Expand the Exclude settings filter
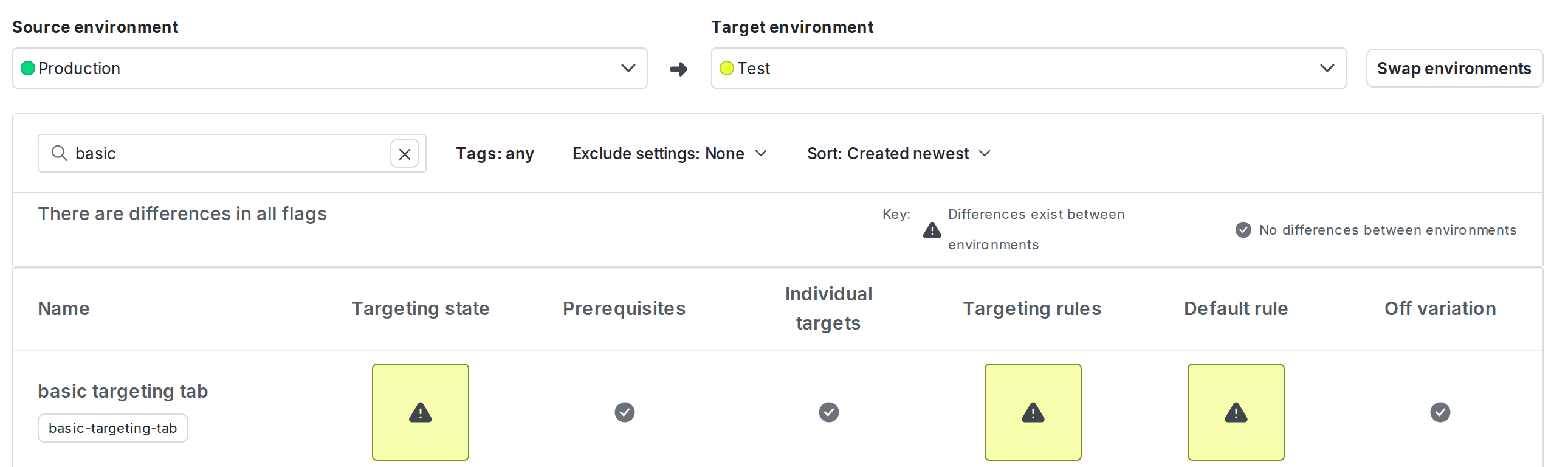Image resolution: width=1568 pixels, height=467 pixels. (x=669, y=153)
